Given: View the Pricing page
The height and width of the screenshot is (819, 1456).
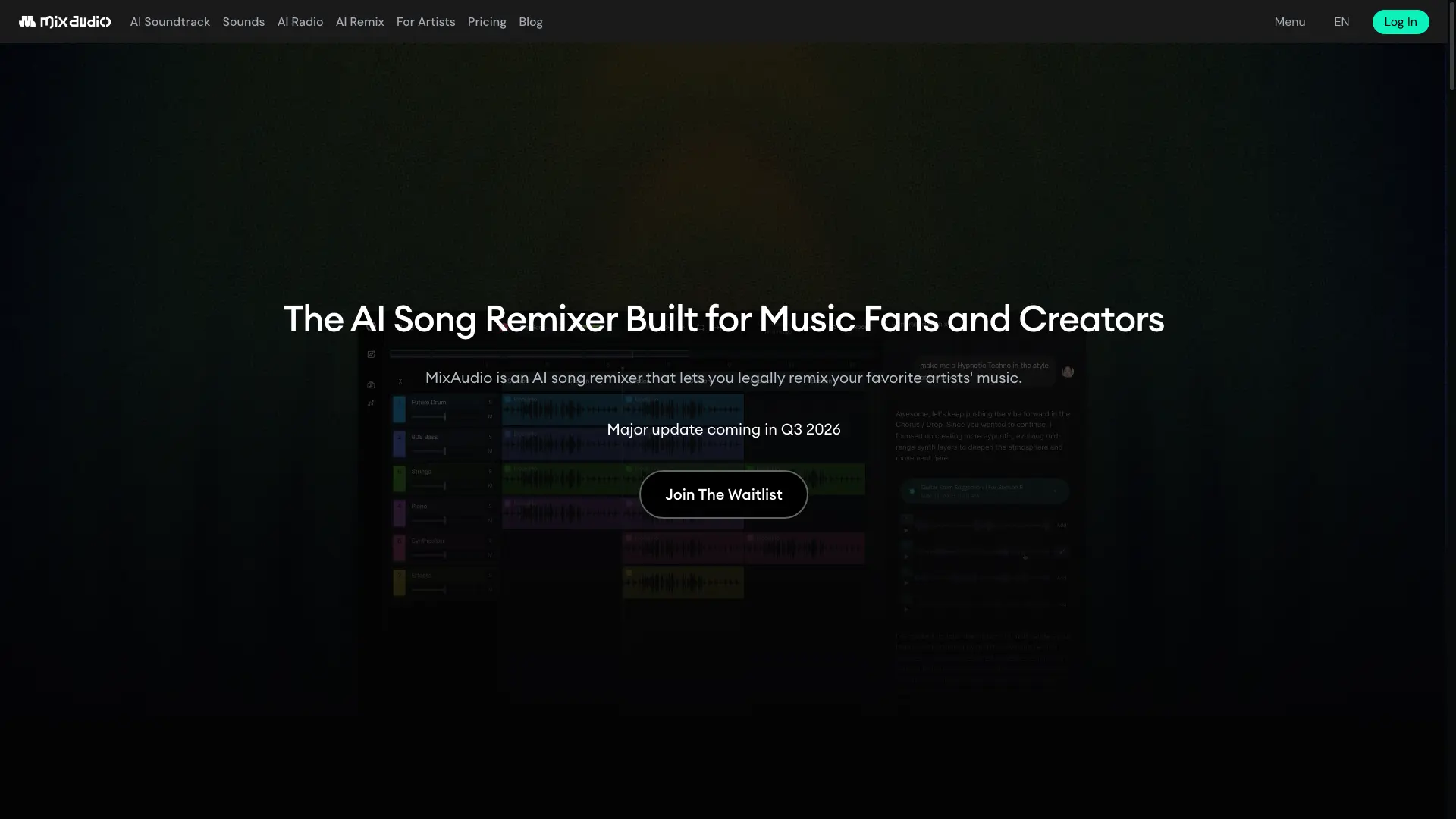Looking at the screenshot, I should [x=487, y=21].
